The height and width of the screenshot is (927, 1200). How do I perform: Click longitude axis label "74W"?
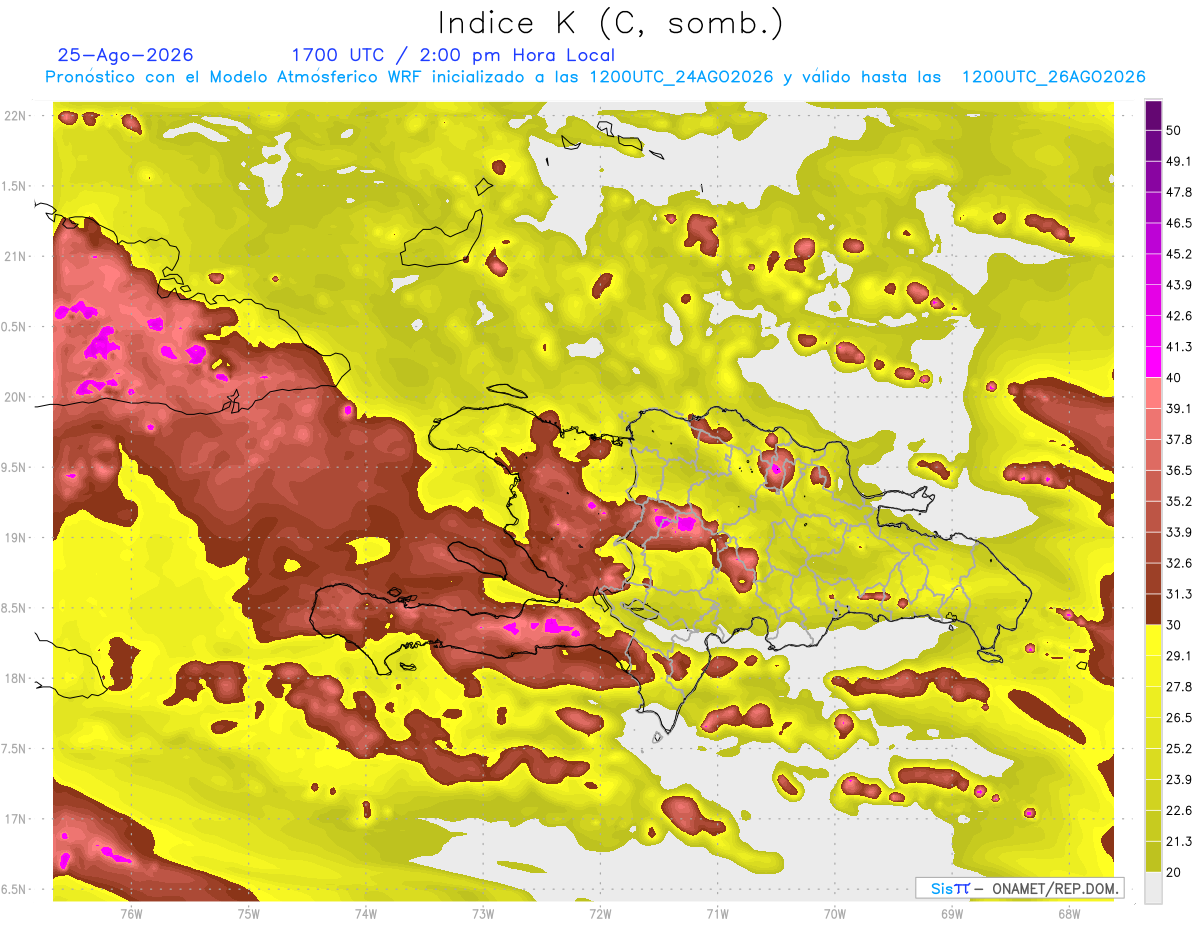pos(366,914)
